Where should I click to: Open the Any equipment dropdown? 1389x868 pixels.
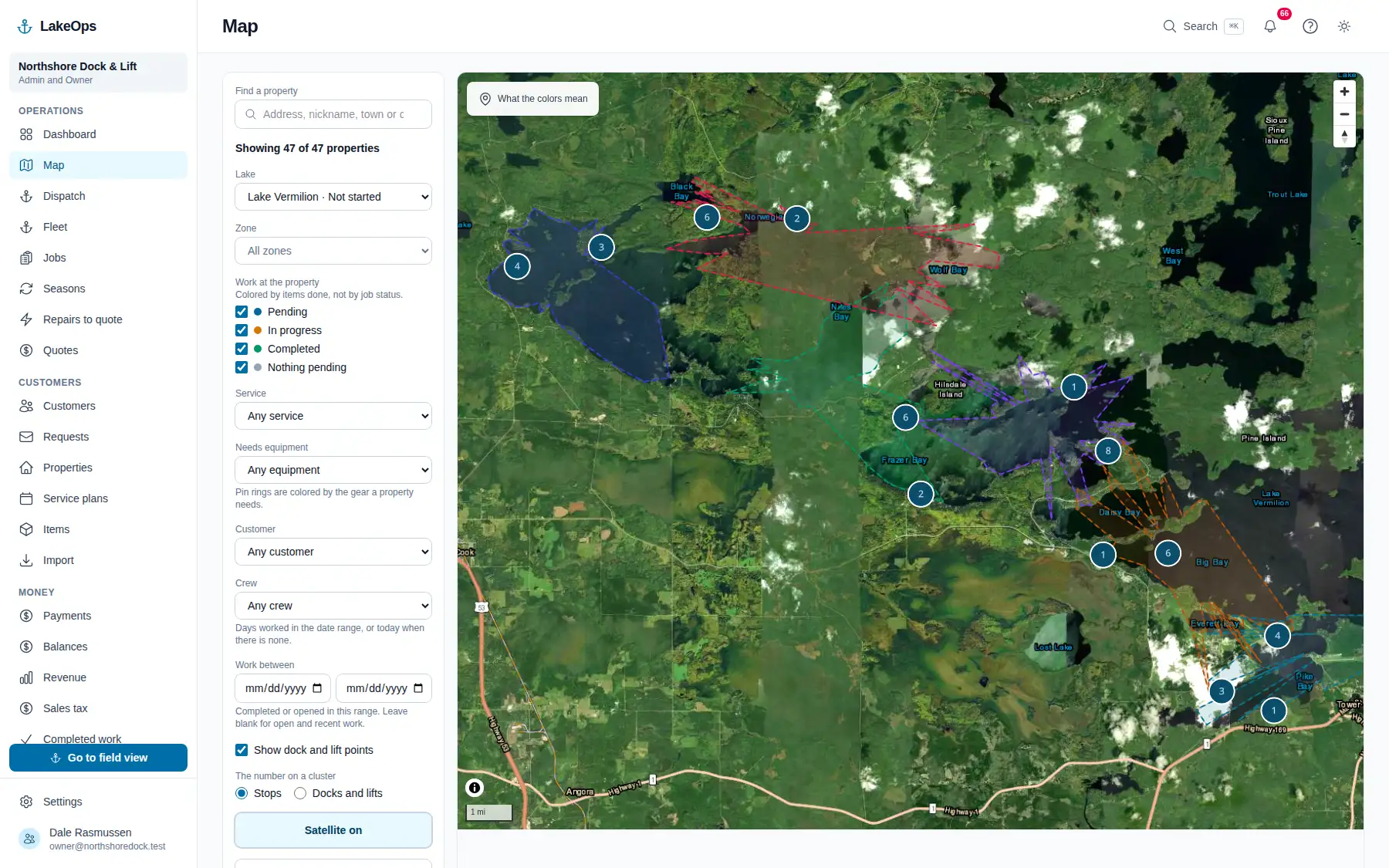(x=333, y=470)
